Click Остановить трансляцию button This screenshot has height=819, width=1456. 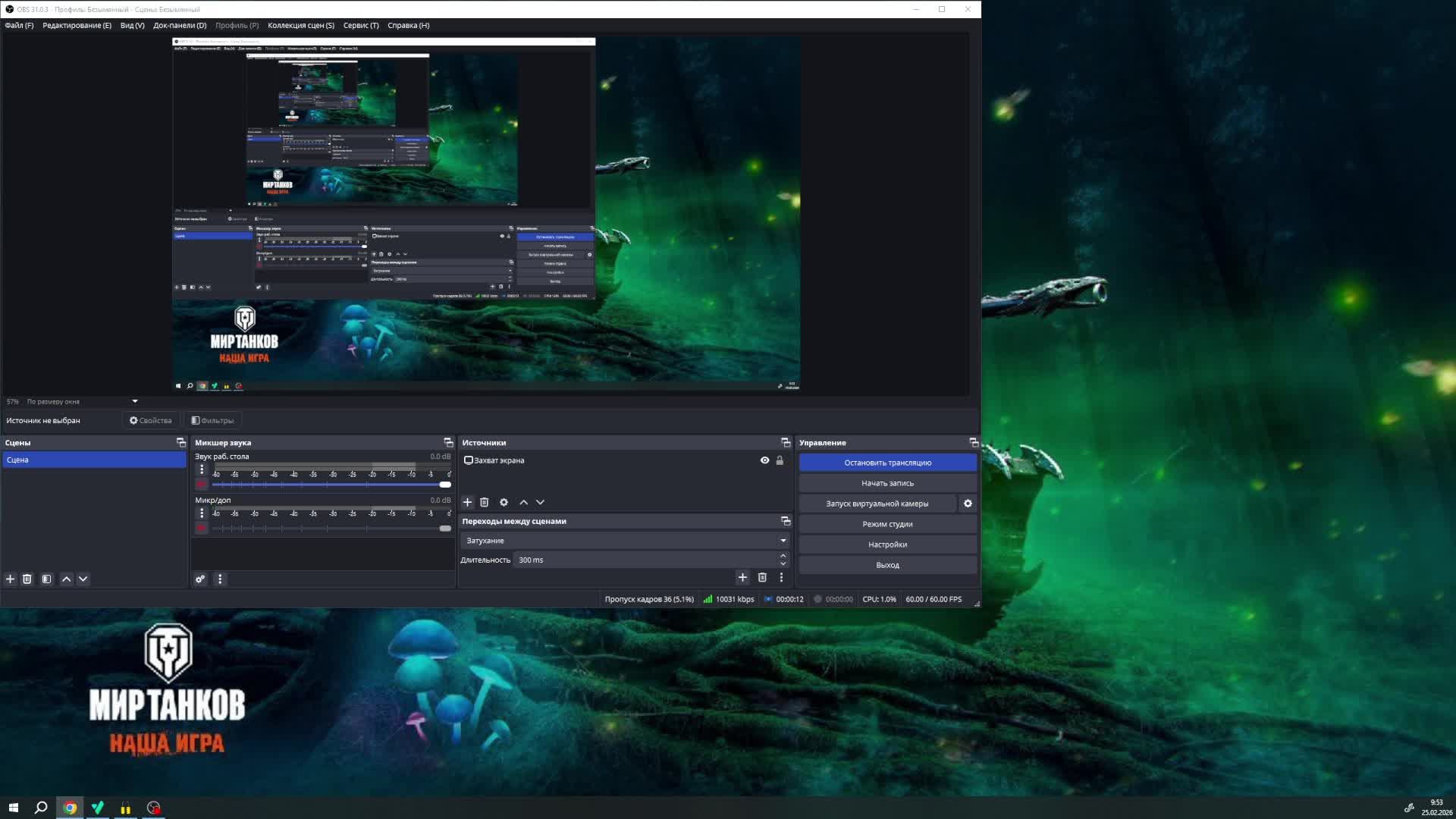pyautogui.click(x=887, y=463)
